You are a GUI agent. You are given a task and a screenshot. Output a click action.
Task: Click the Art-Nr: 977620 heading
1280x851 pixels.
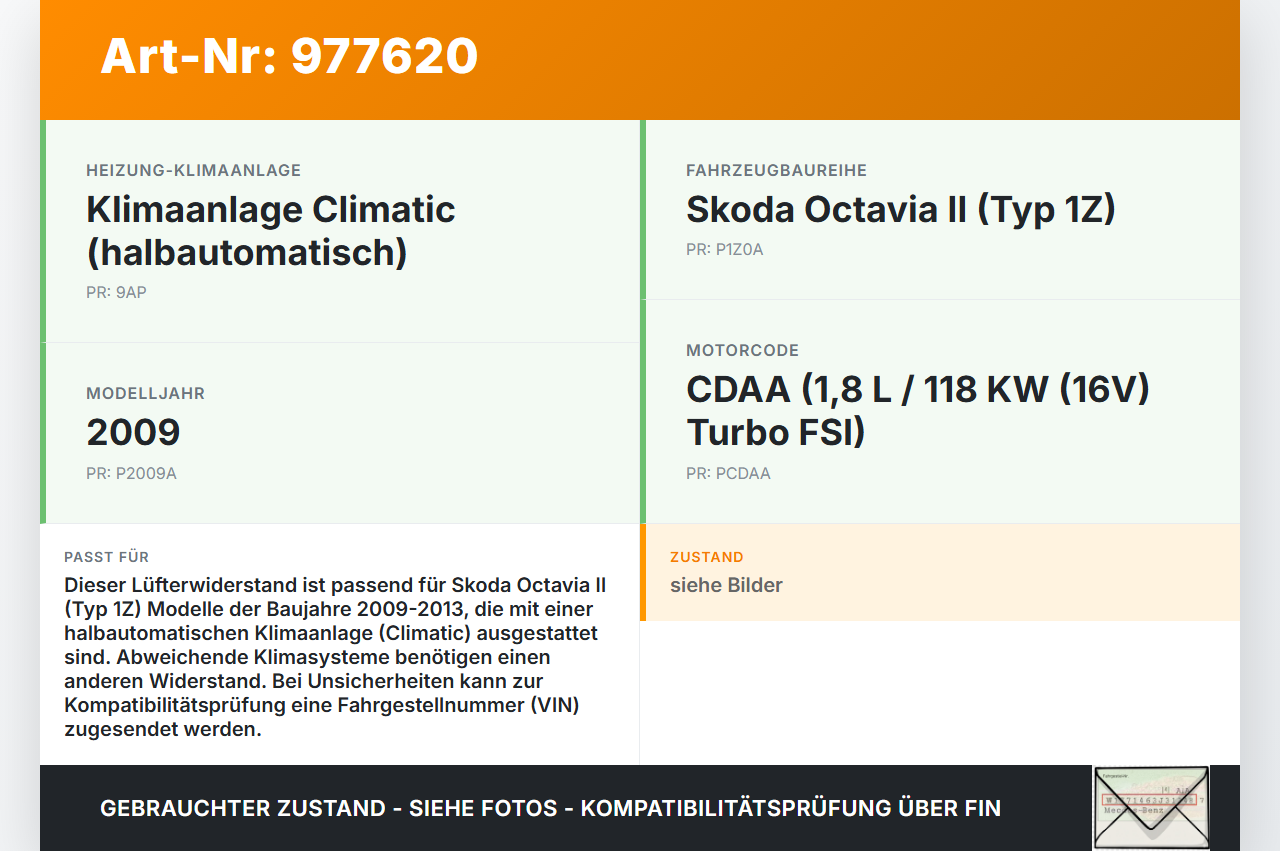[289, 56]
